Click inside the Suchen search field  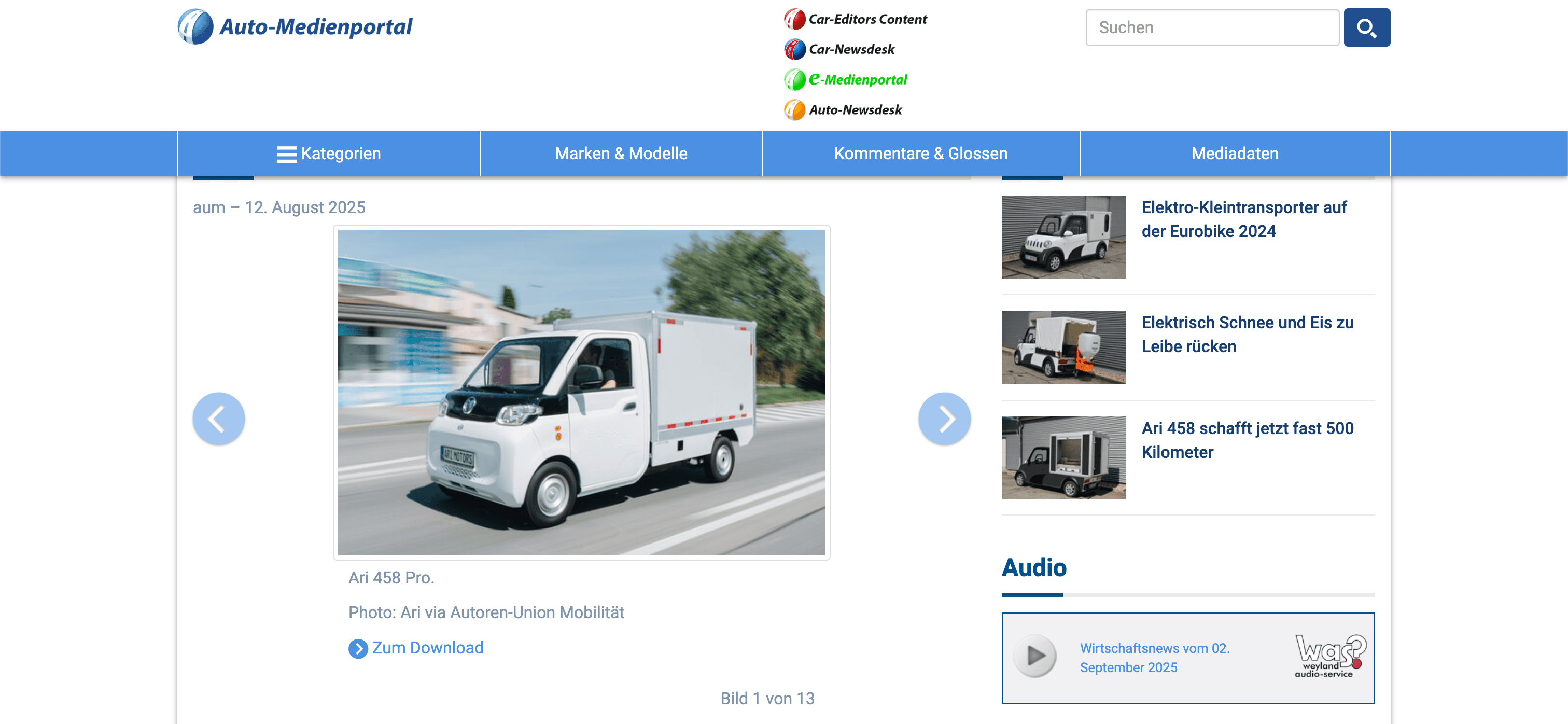pos(1211,27)
